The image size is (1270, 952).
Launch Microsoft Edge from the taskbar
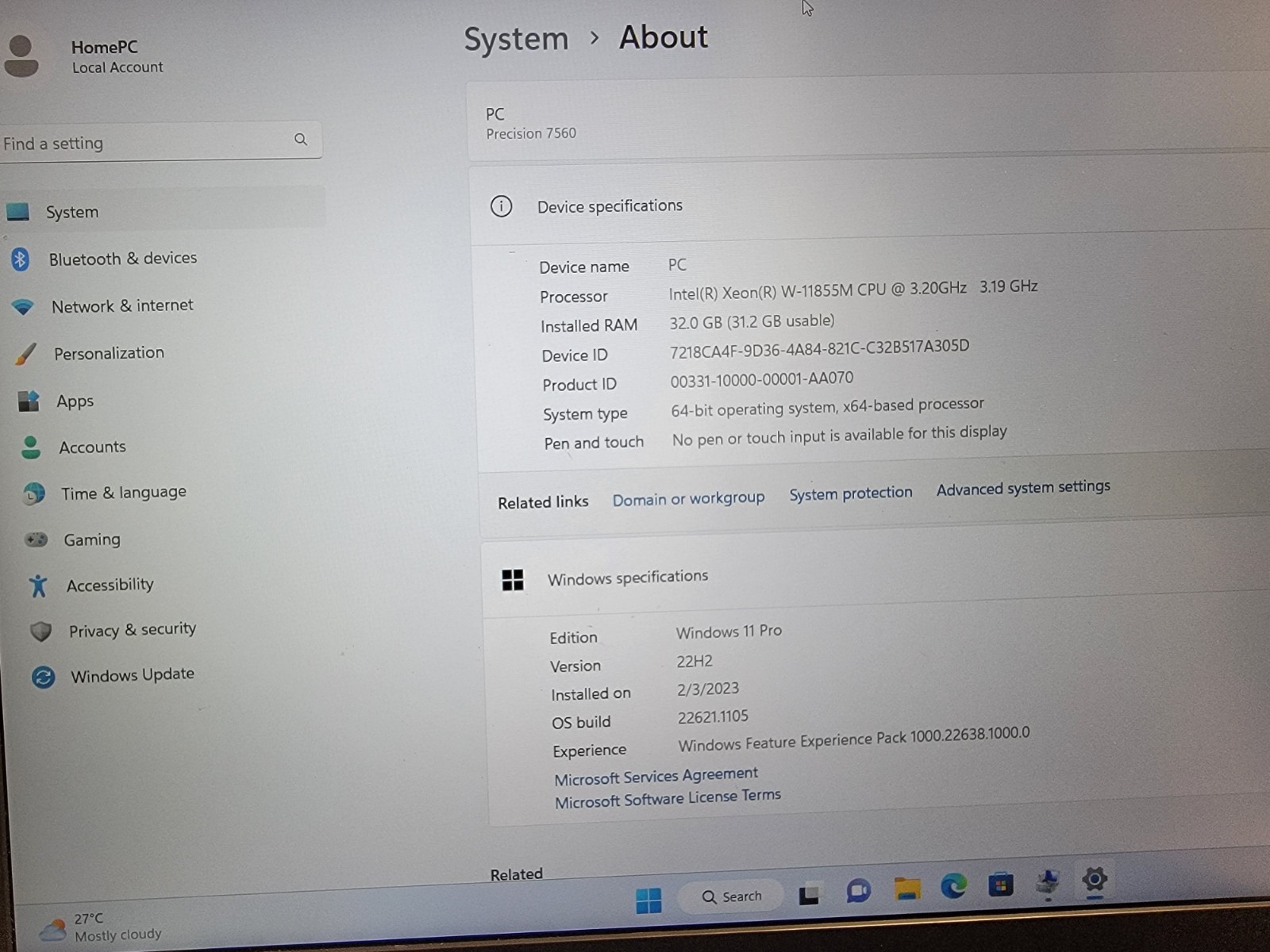coord(953,885)
